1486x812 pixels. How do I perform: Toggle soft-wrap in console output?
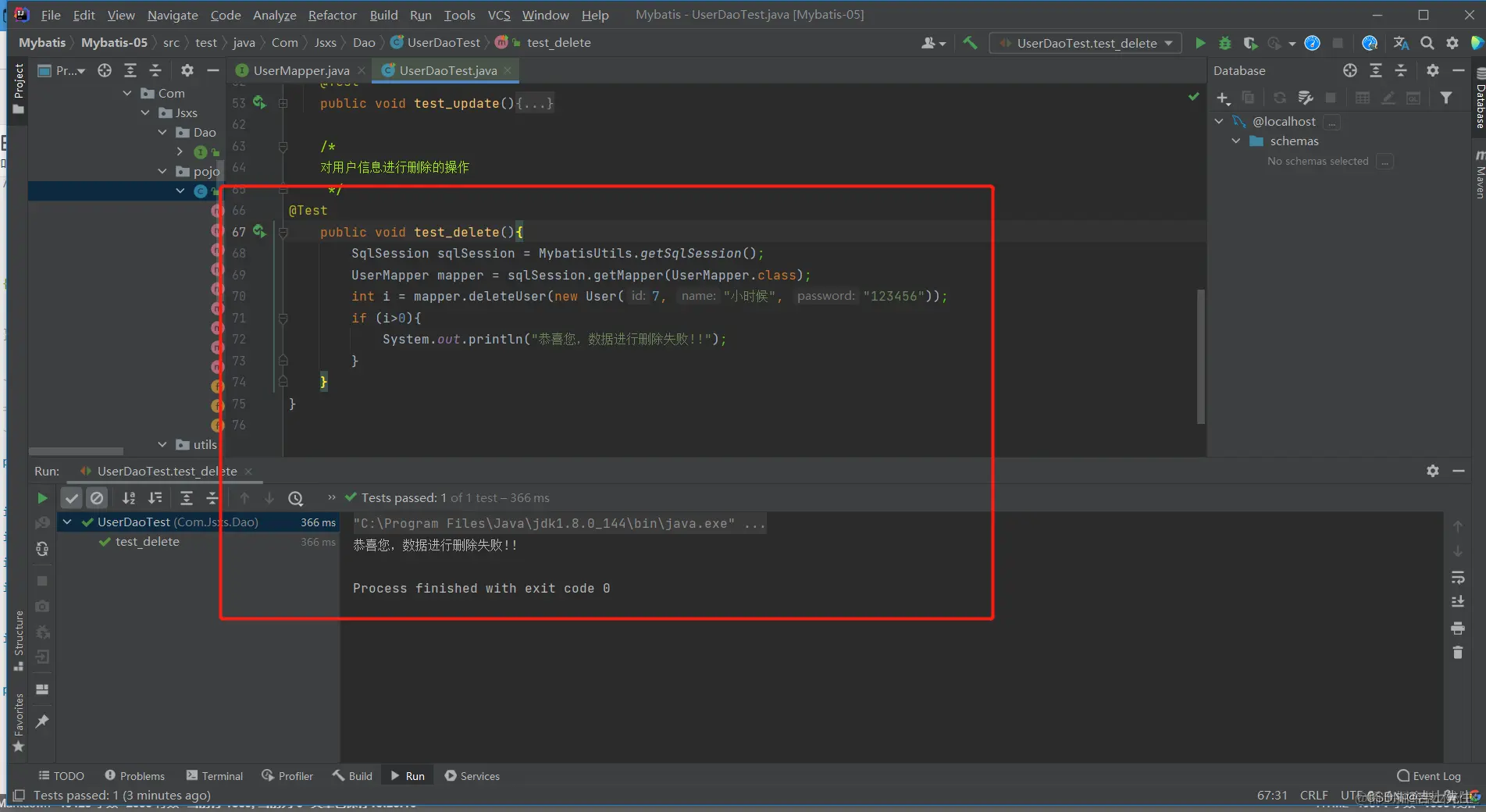tap(1457, 578)
